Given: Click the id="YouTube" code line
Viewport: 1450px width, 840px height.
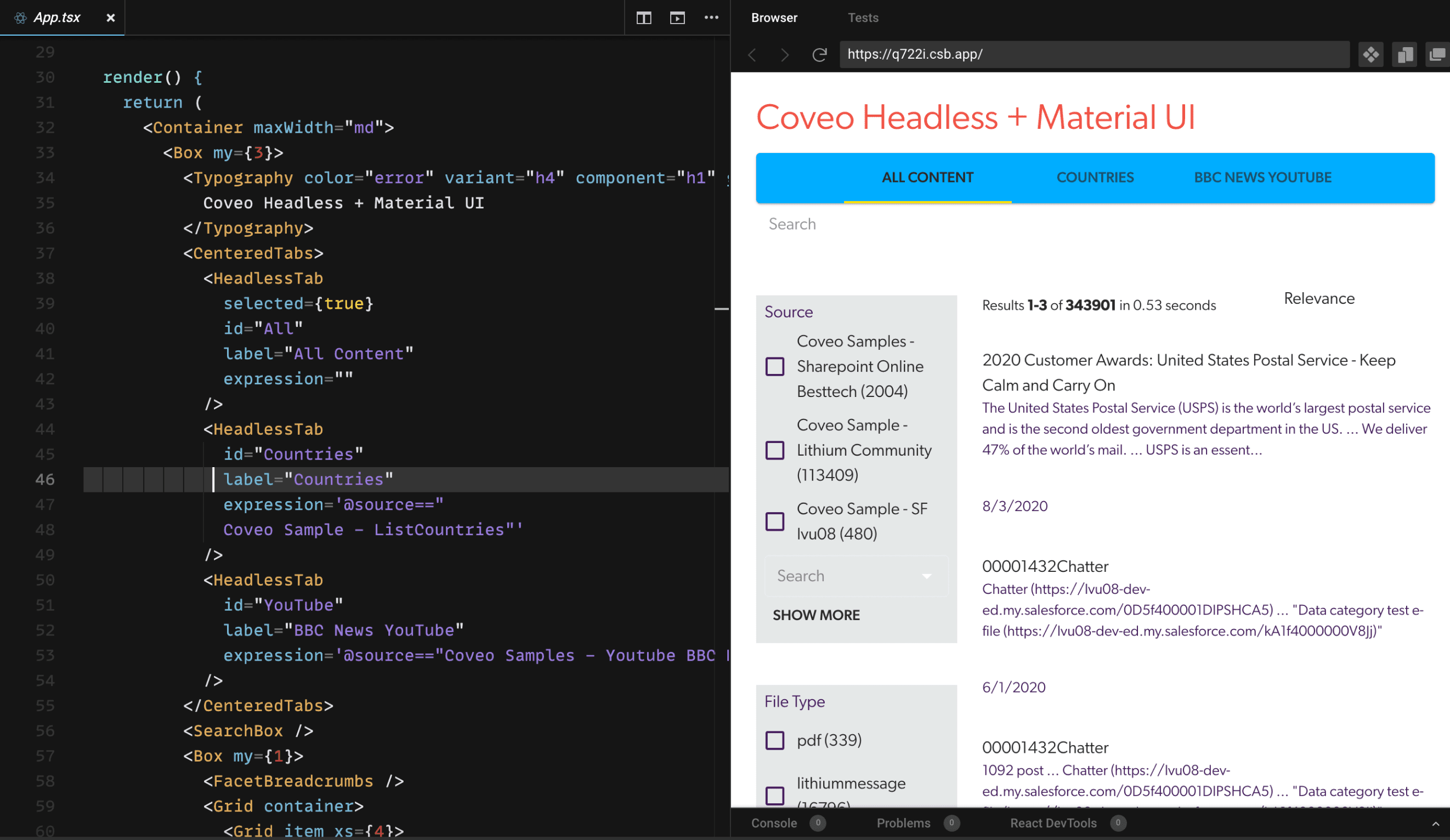Looking at the screenshot, I should click(282, 605).
